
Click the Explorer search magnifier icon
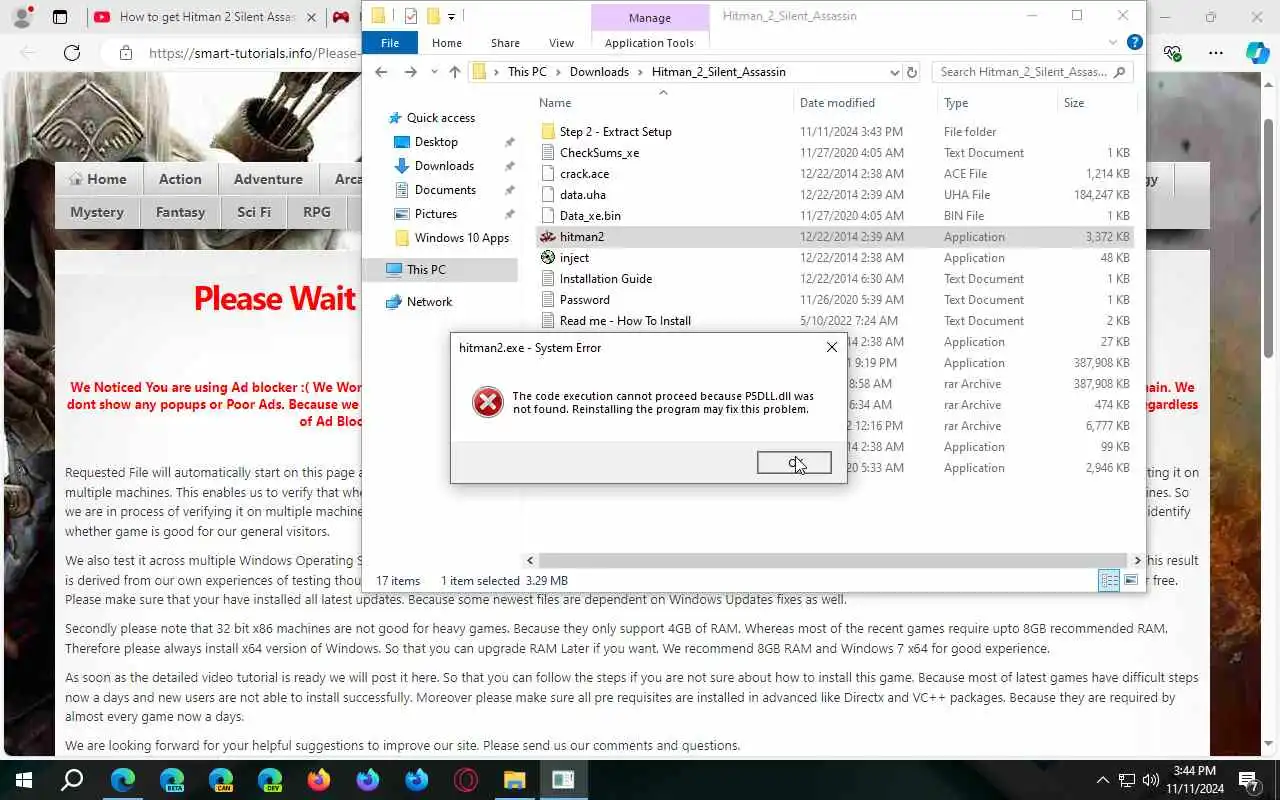[1119, 72]
